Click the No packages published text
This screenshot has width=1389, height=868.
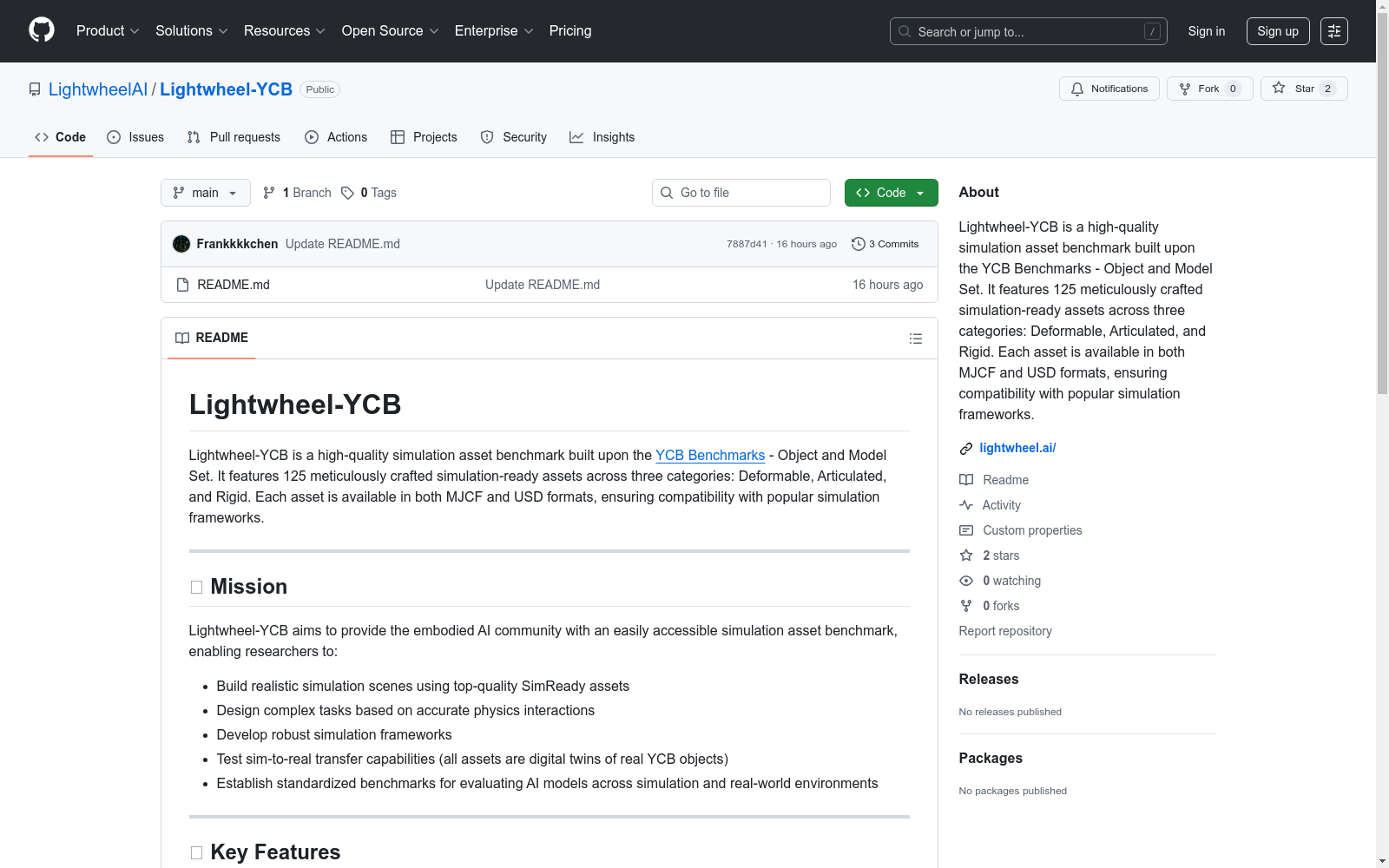[1013, 791]
